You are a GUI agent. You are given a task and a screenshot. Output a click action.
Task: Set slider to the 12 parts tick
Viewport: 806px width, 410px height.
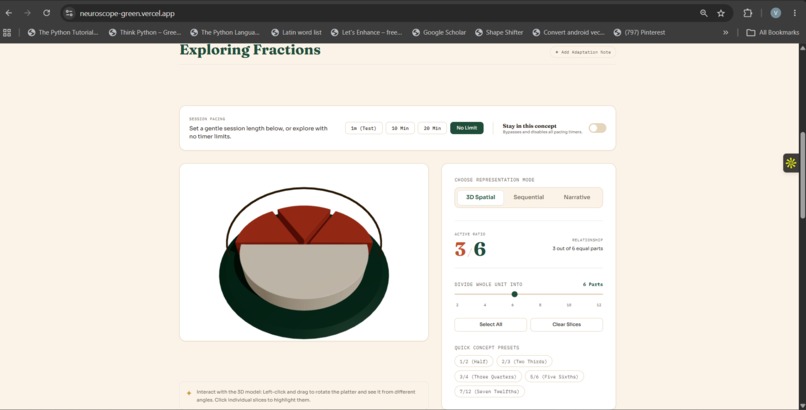pyautogui.click(x=599, y=305)
